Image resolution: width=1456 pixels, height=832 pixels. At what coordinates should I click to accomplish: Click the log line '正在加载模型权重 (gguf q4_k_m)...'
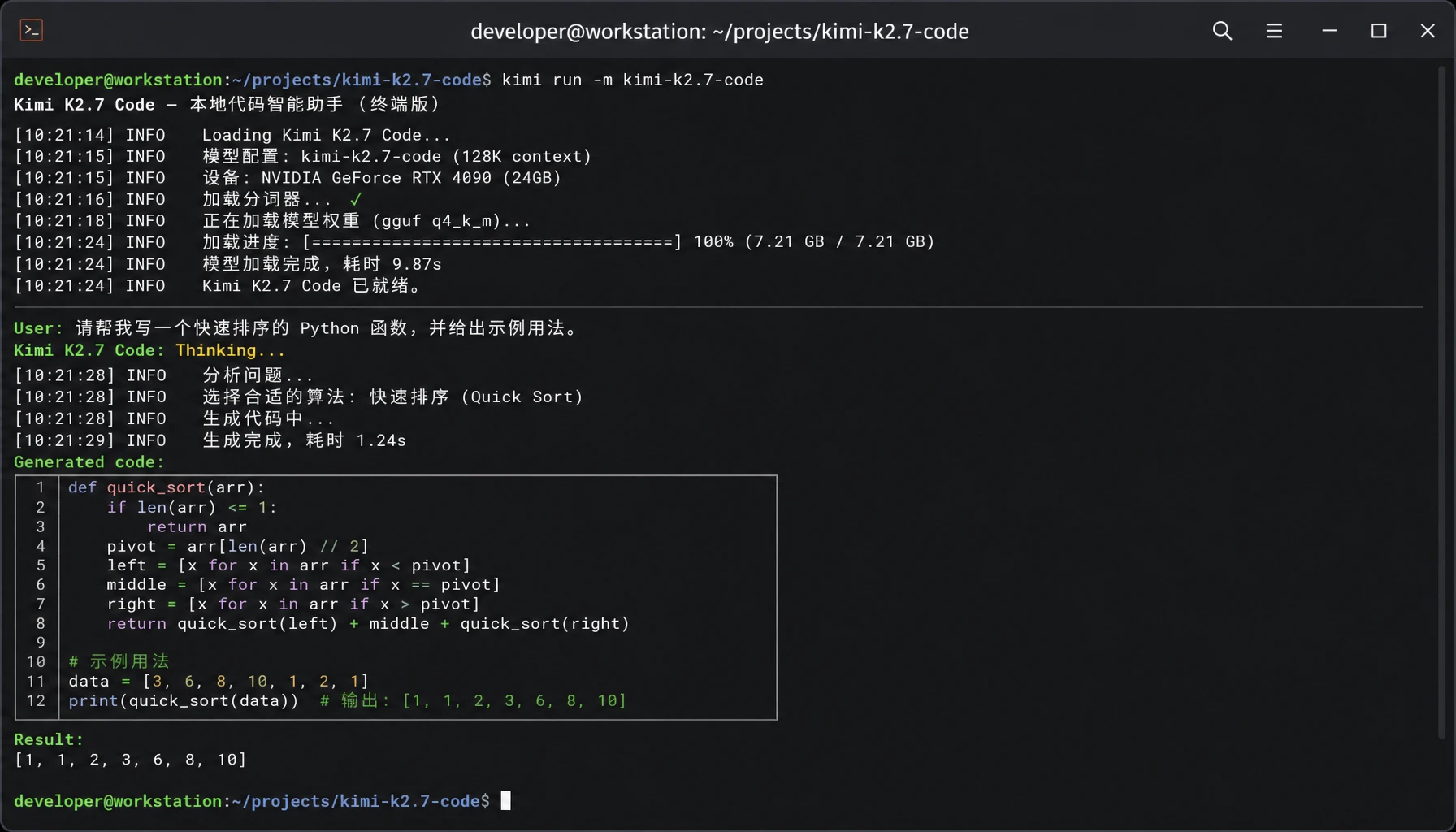[366, 220]
